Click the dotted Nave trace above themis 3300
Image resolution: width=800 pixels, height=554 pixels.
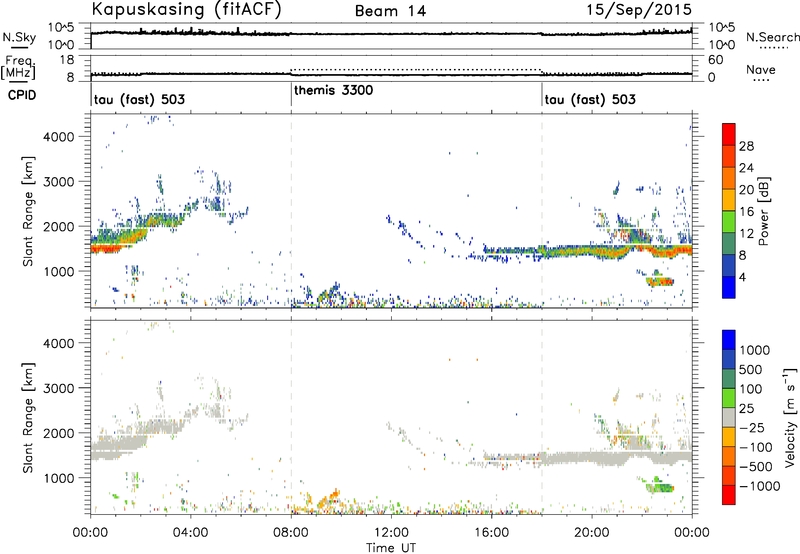click(x=416, y=69)
